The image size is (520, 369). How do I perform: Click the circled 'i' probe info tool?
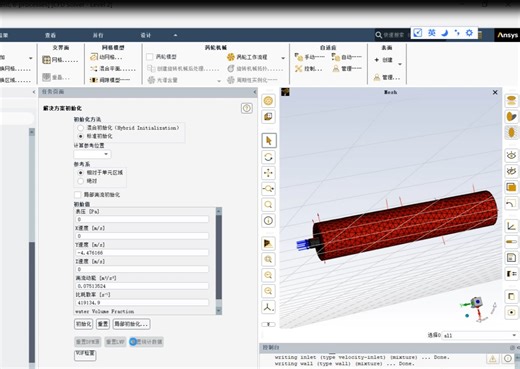point(269,220)
